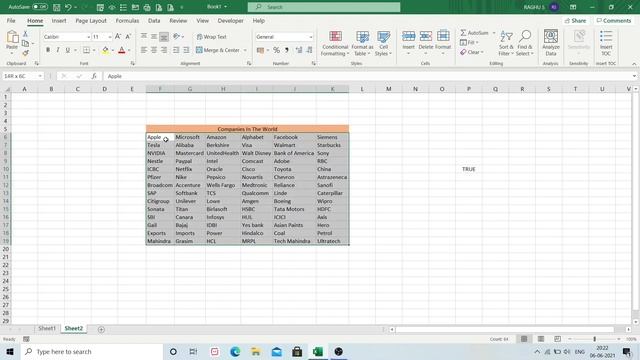Expand the Name Box dropdown
The width and height of the screenshot is (640, 360).
(x=40, y=76)
